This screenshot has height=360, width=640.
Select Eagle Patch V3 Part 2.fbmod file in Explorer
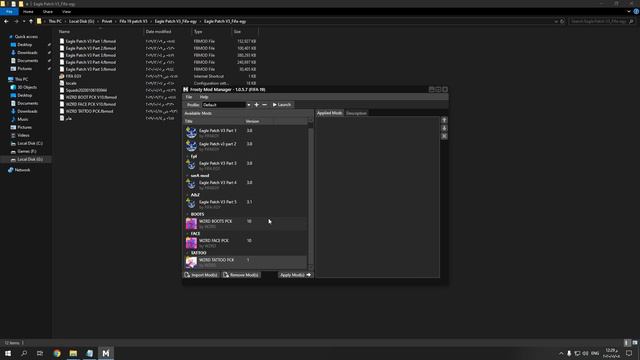click(91, 48)
